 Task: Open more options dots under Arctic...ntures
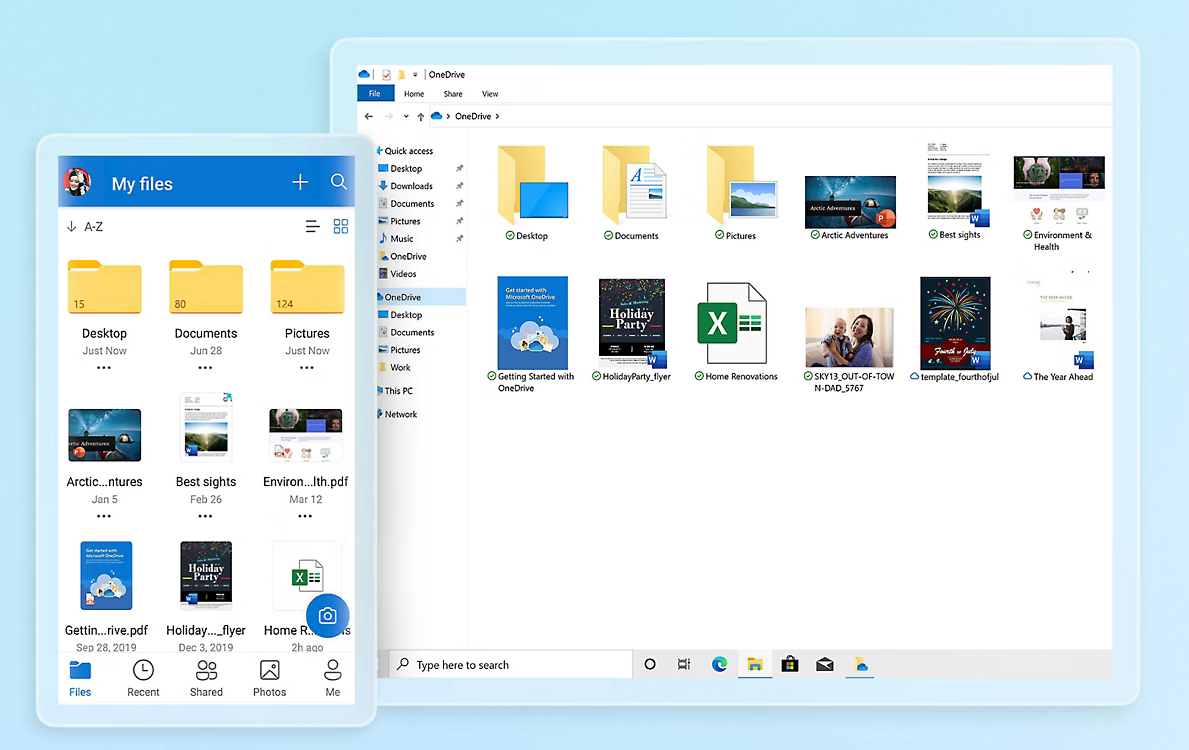pyautogui.click(x=104, y=516)
